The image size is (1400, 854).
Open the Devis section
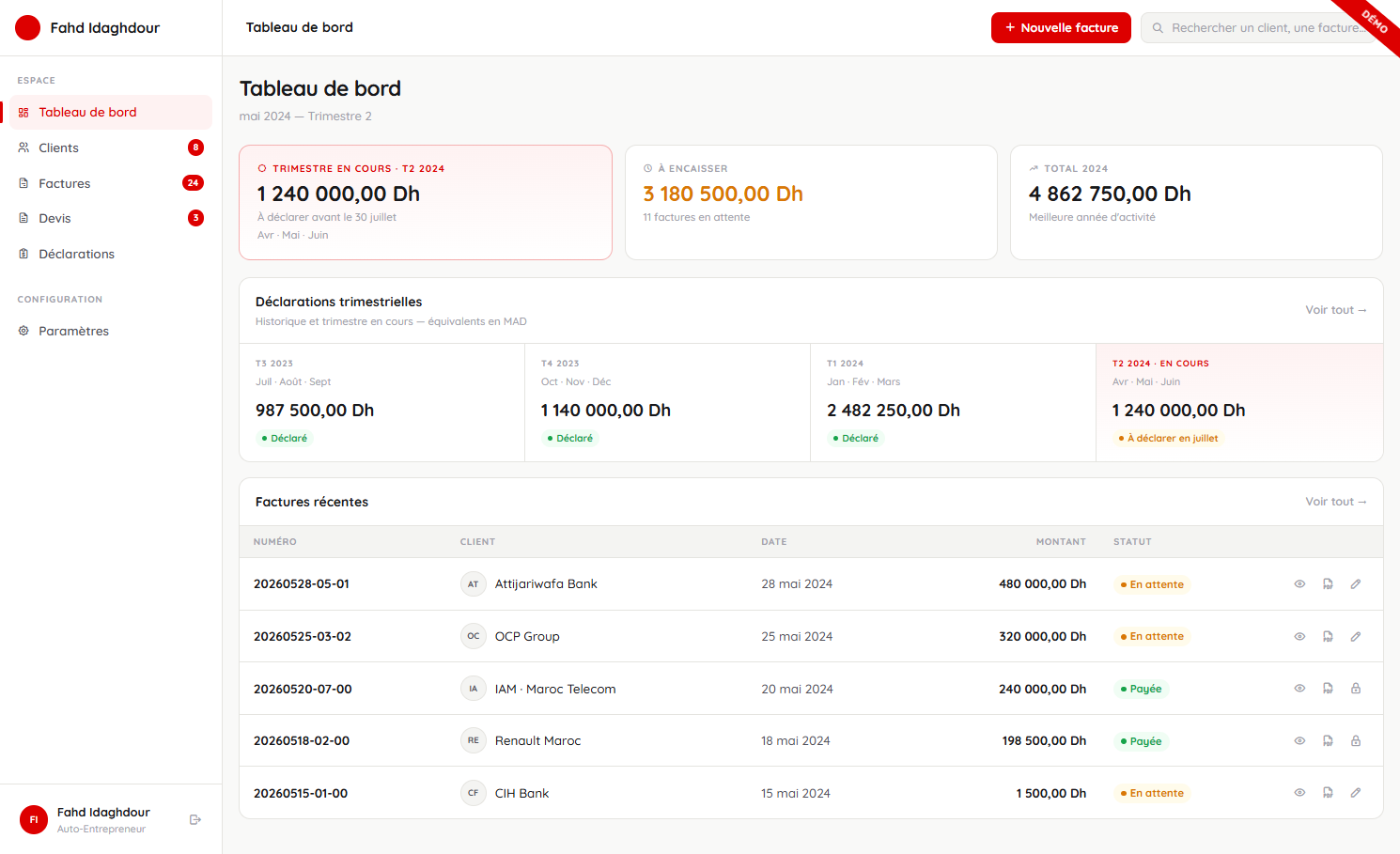tap(111, 218)
